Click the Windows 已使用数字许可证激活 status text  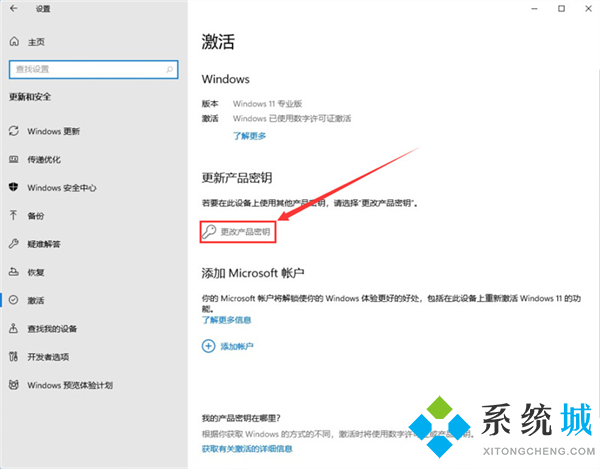click(292, 119)
